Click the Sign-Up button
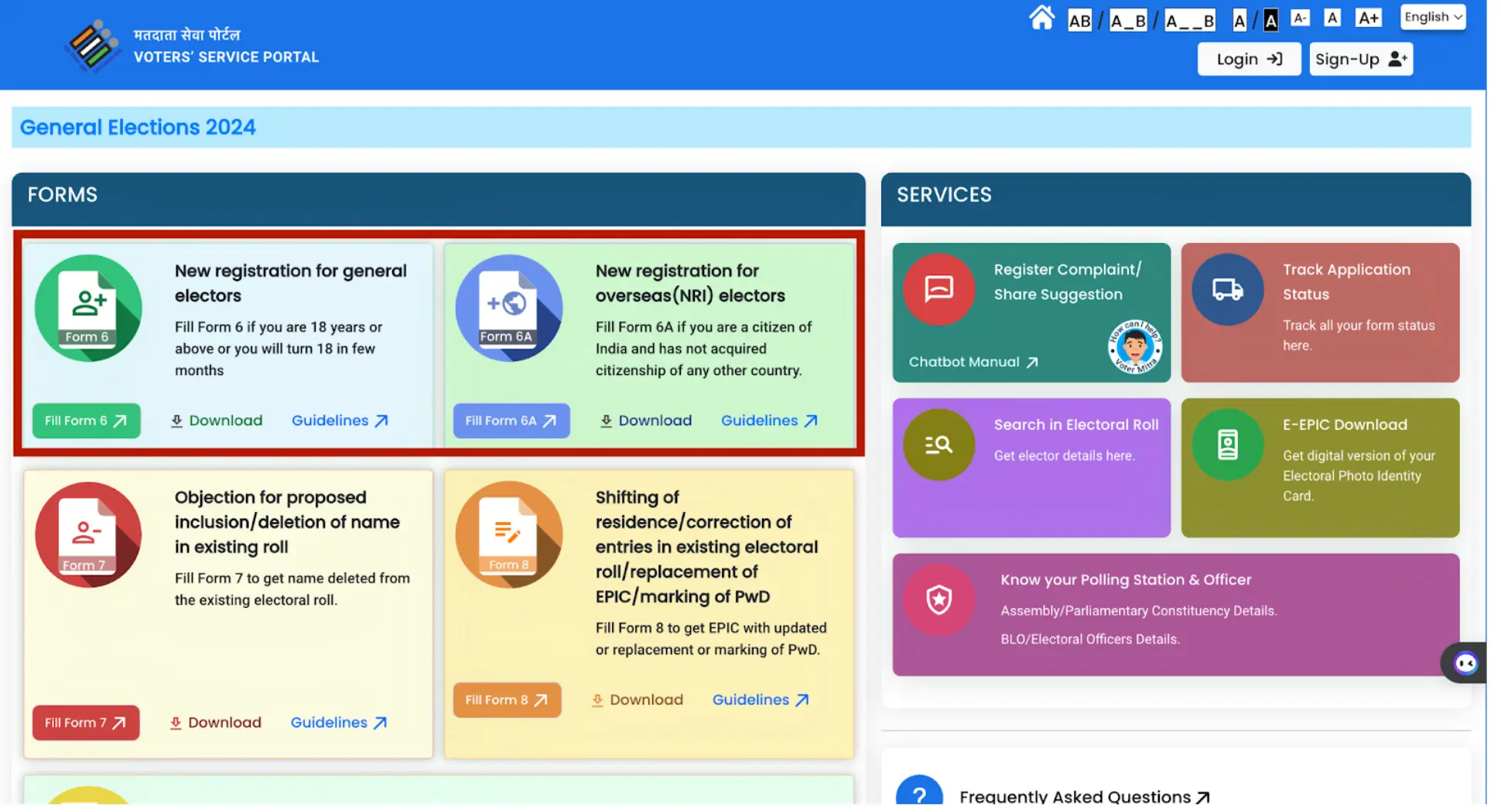 coord(1361,59)
